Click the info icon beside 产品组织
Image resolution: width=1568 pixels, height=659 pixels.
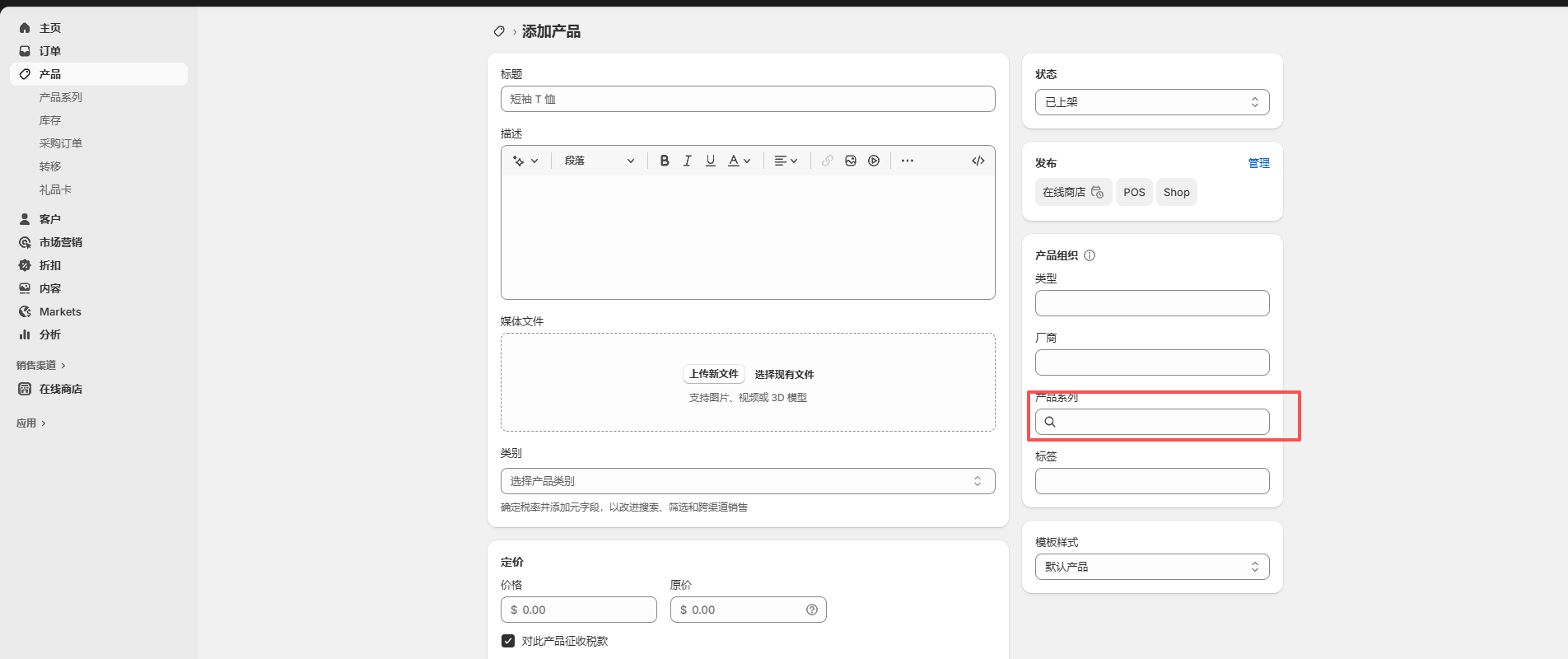[1090, 255]
